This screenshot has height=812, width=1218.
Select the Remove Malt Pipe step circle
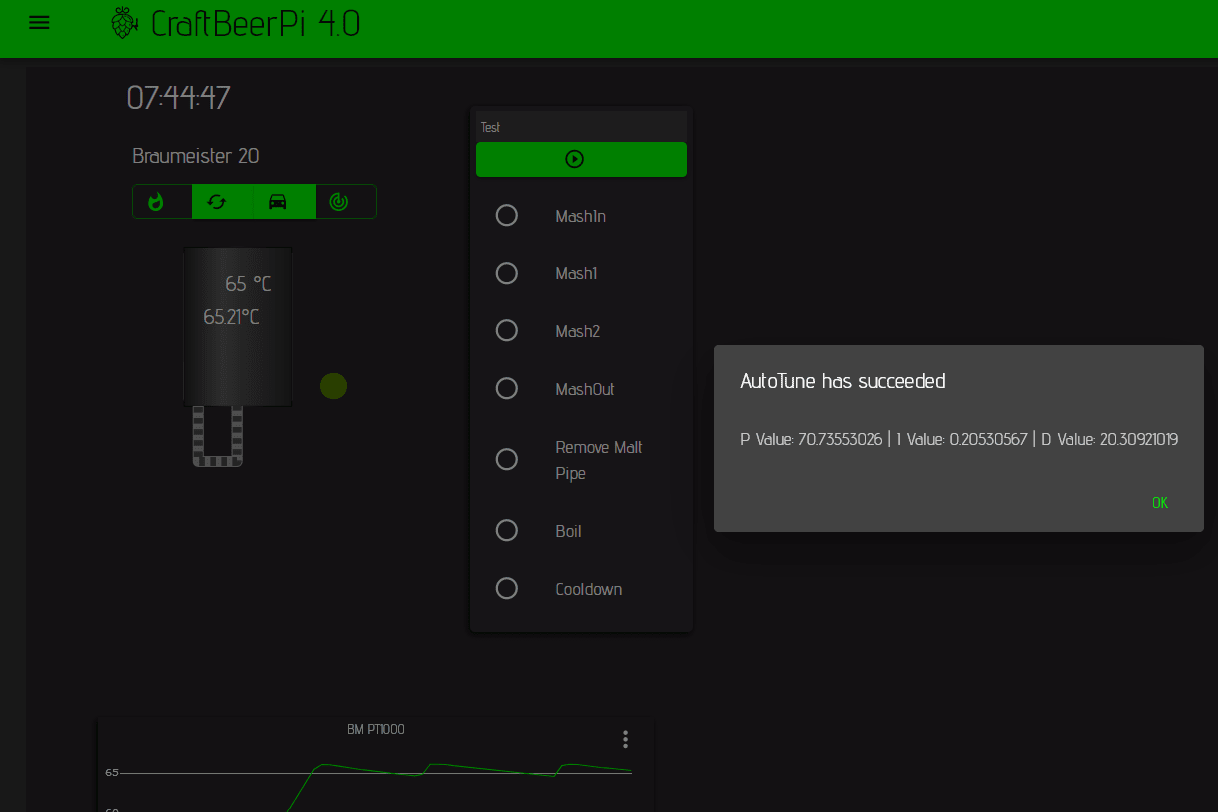tap(507, 459)
